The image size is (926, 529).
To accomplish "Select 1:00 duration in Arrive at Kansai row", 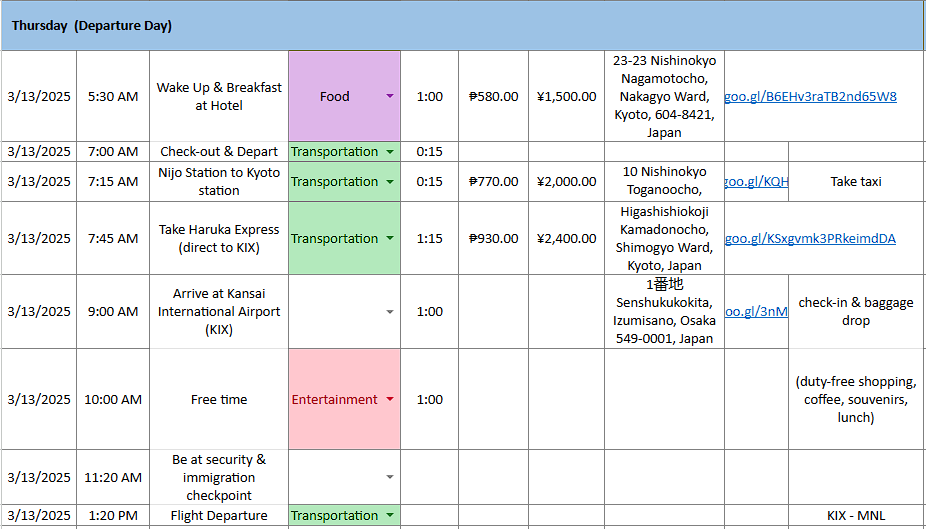I will (x=430, y=312).
